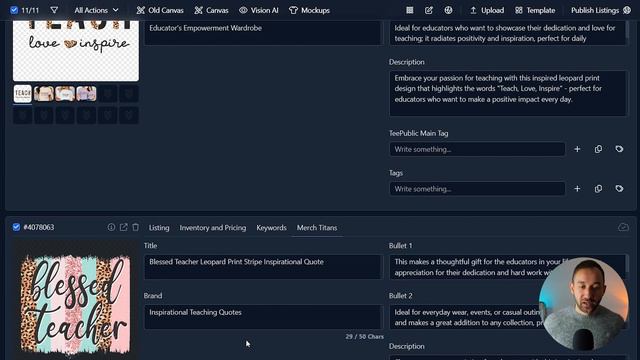640x360 pixels.
Task: Switch to the Listing tab
Action: click(x=159, y=228)
